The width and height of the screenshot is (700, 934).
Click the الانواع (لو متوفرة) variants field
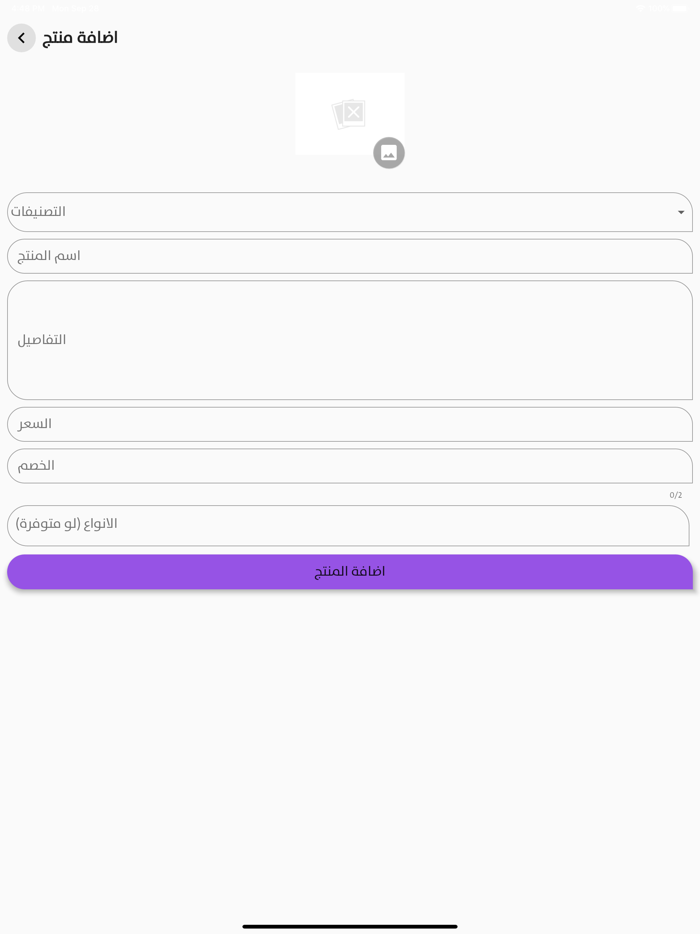pos(350,524)
